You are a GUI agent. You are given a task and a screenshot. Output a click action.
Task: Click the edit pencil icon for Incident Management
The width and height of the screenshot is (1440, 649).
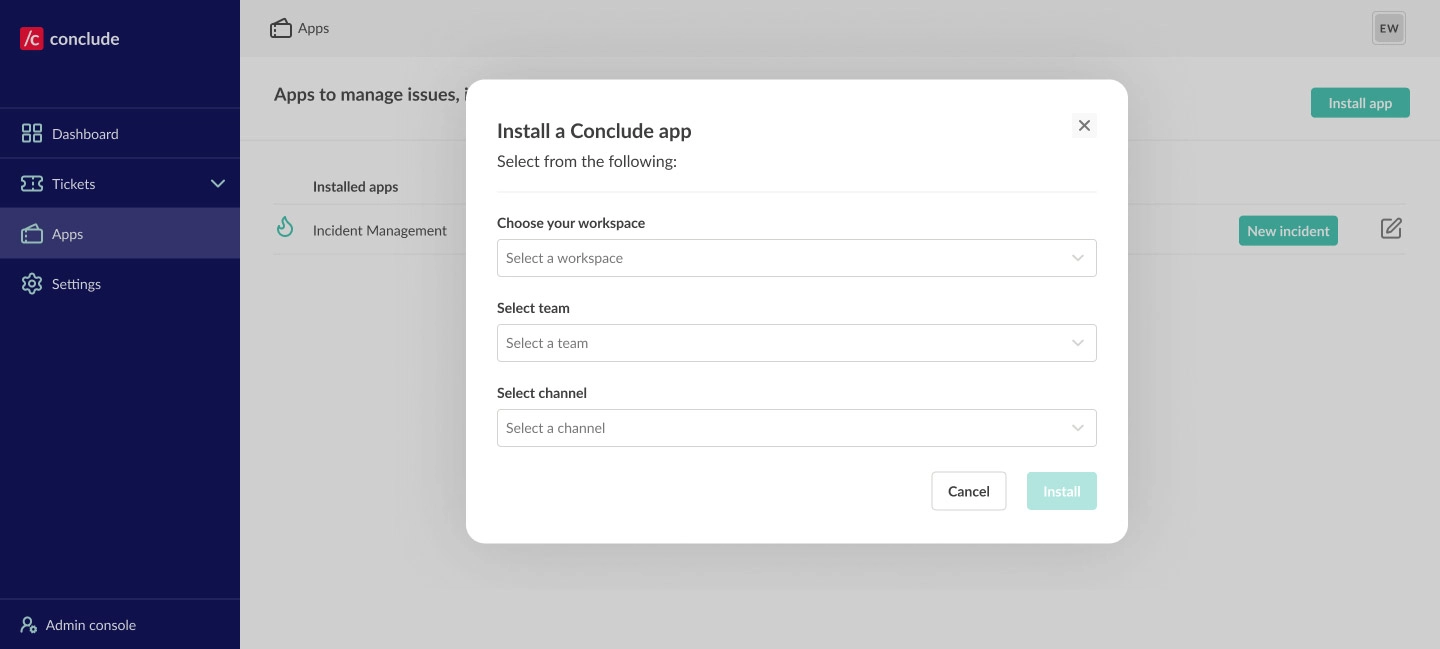tap(1391, 229)
